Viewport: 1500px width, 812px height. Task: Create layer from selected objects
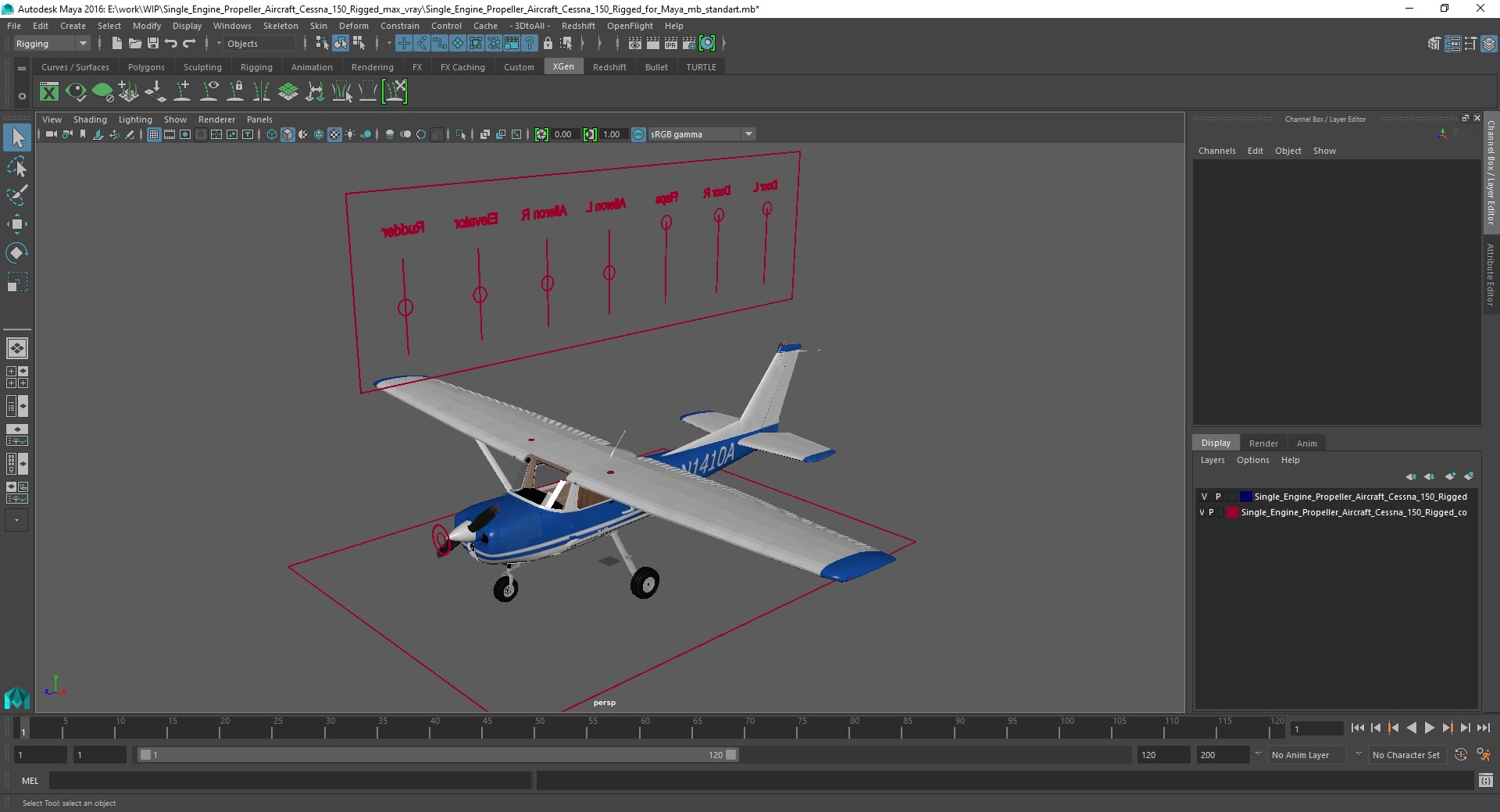coord(1469,476)
